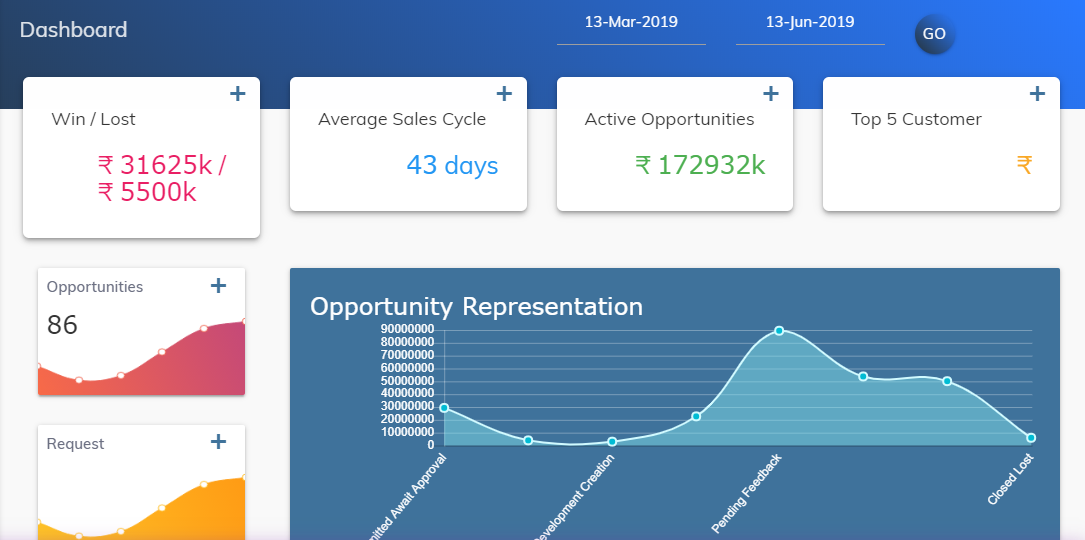1085x540 pixels.
Task: Click the plus icon on Opportunities widget
Action: 218,286
